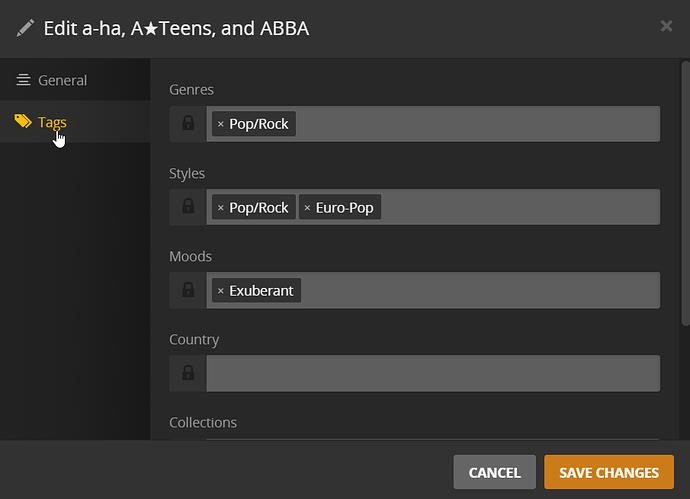Screen dimensions: 690x499
Task: Toggle the Country field lock
Action: tap(188, 373)
